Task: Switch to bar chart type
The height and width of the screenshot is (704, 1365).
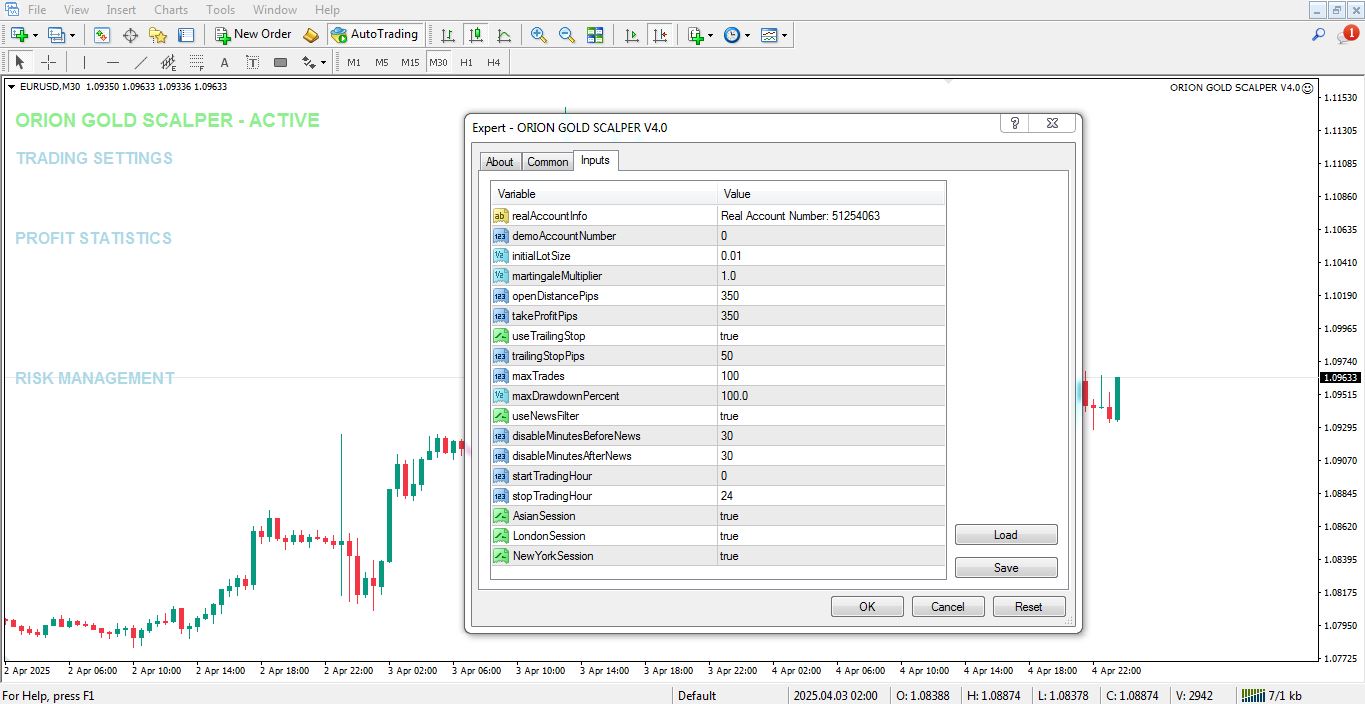Action: pos(448,35)
